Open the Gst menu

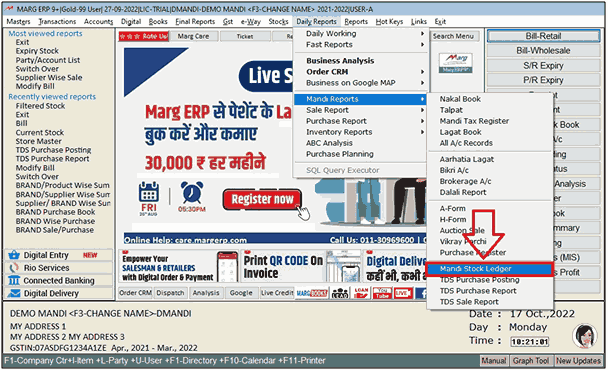click(x=228, y=21)
